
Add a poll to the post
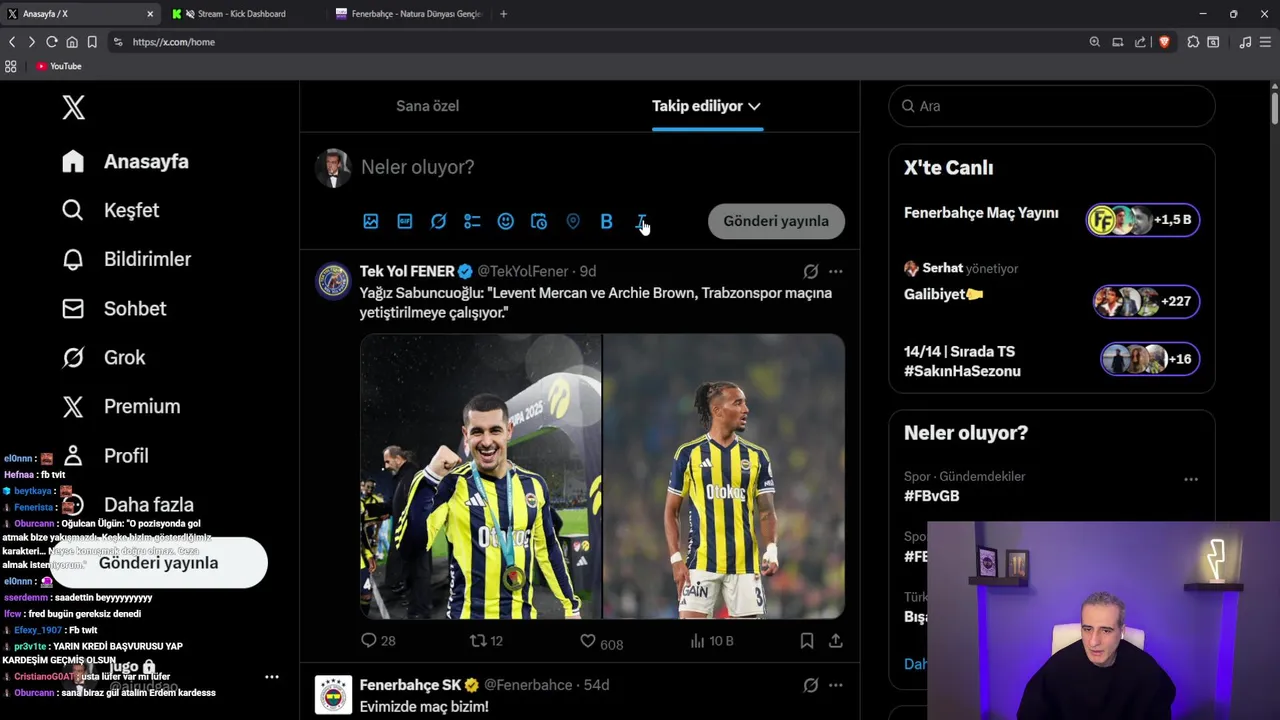click(472, 222)
